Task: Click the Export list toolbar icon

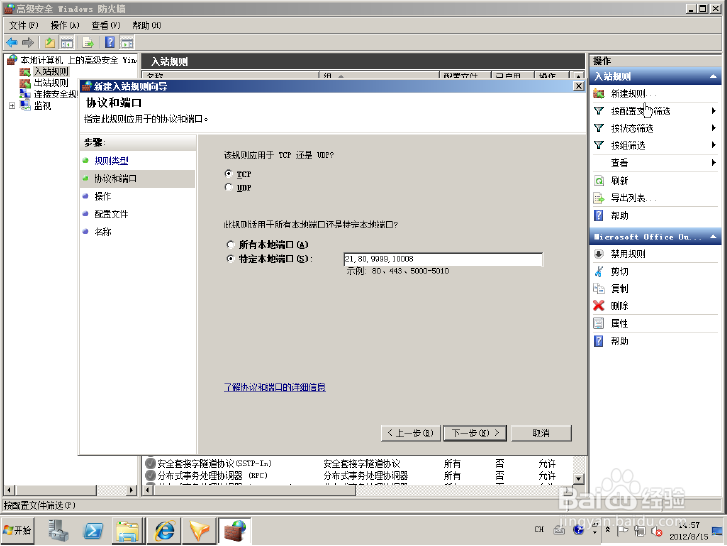Action: tap(88, 43)
